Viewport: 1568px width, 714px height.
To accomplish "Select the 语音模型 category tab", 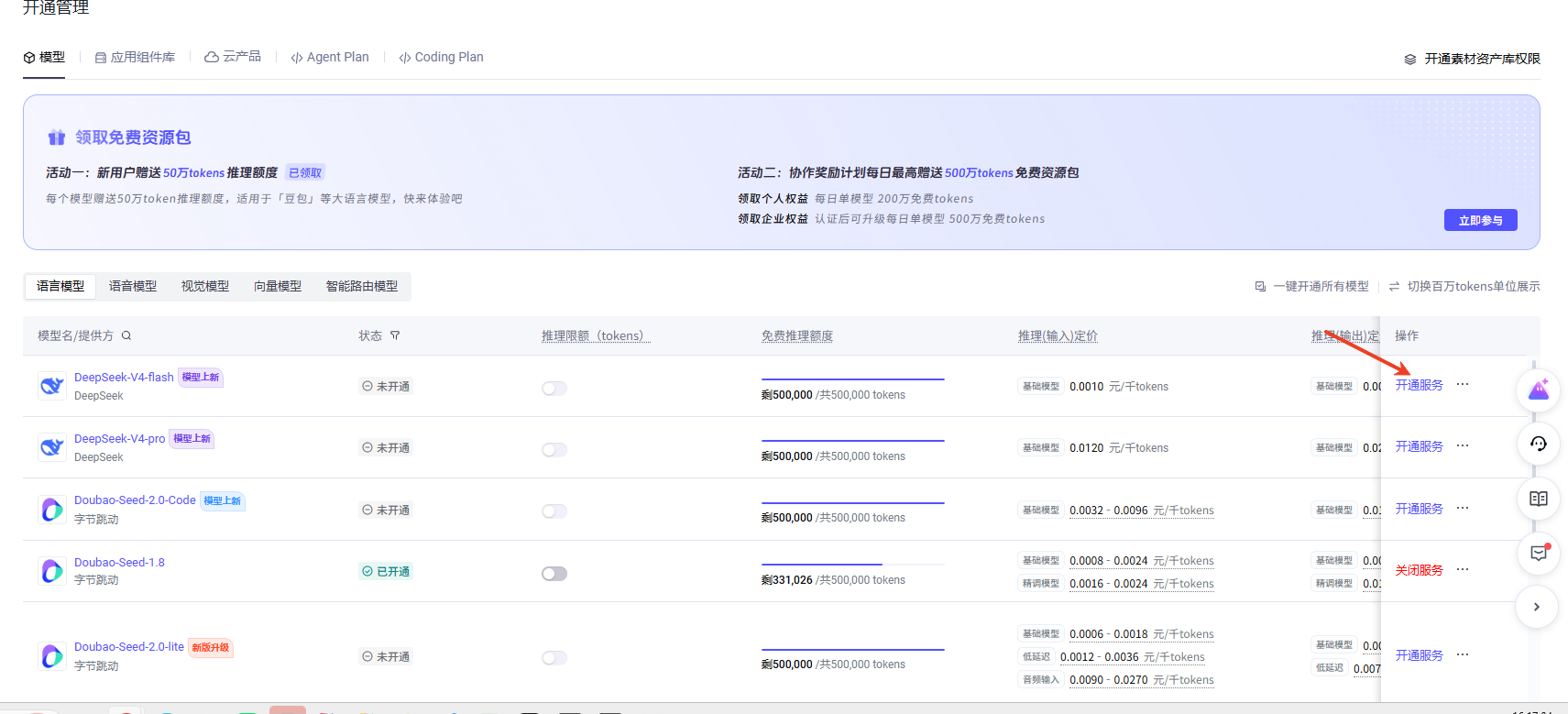I will tap(133, 286).
